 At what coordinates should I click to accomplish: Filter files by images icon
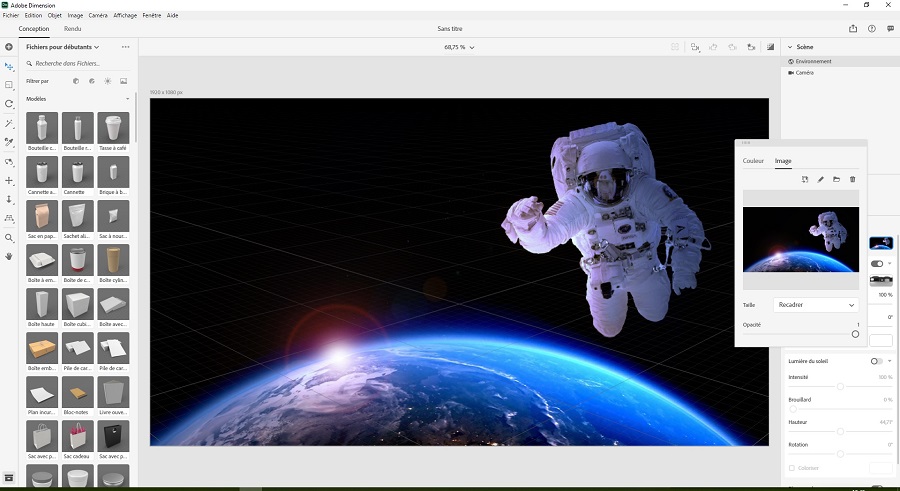click(x=123, y=81)
